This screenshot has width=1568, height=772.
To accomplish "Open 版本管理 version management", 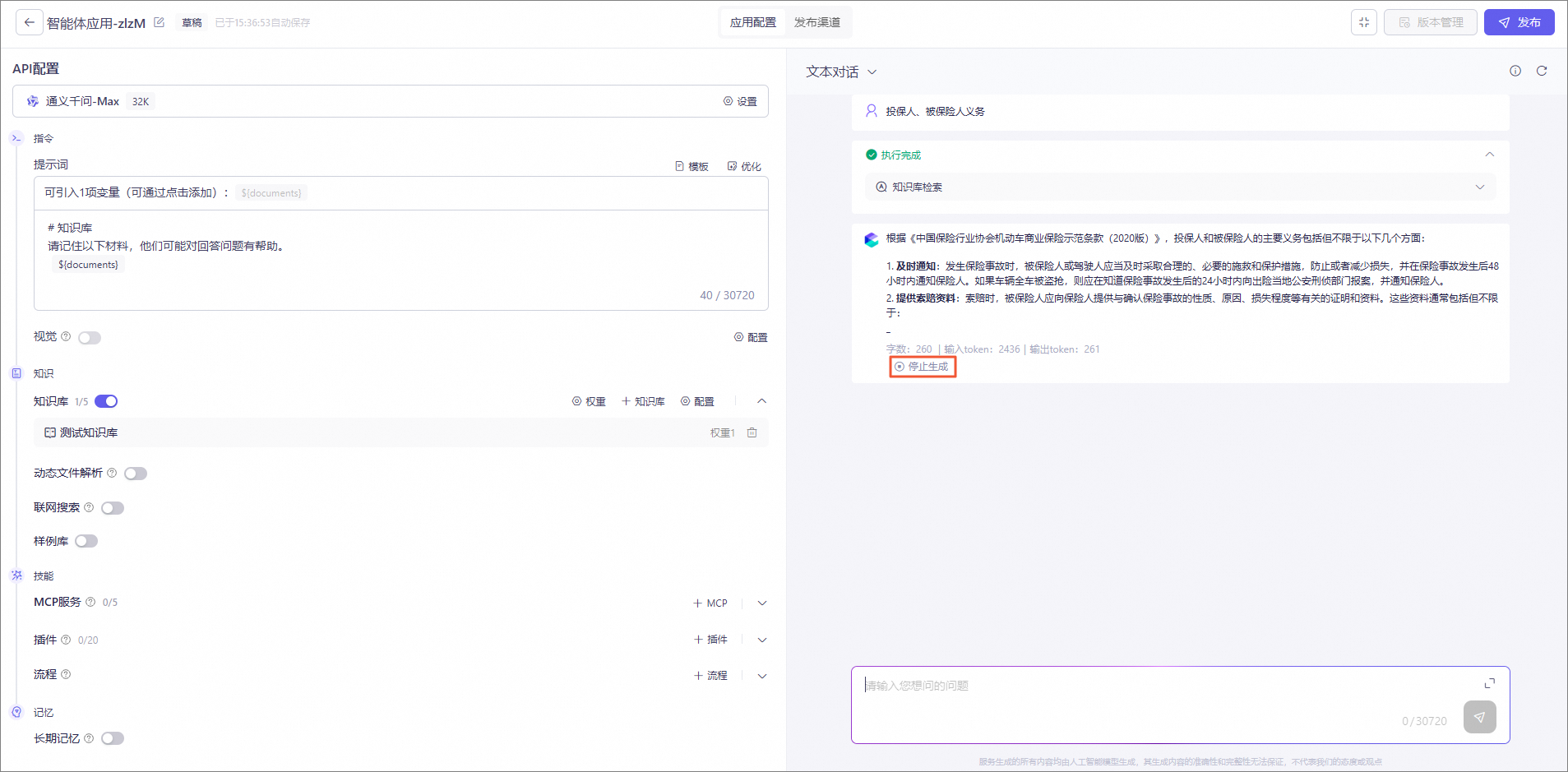I will tap(1431, 22).
